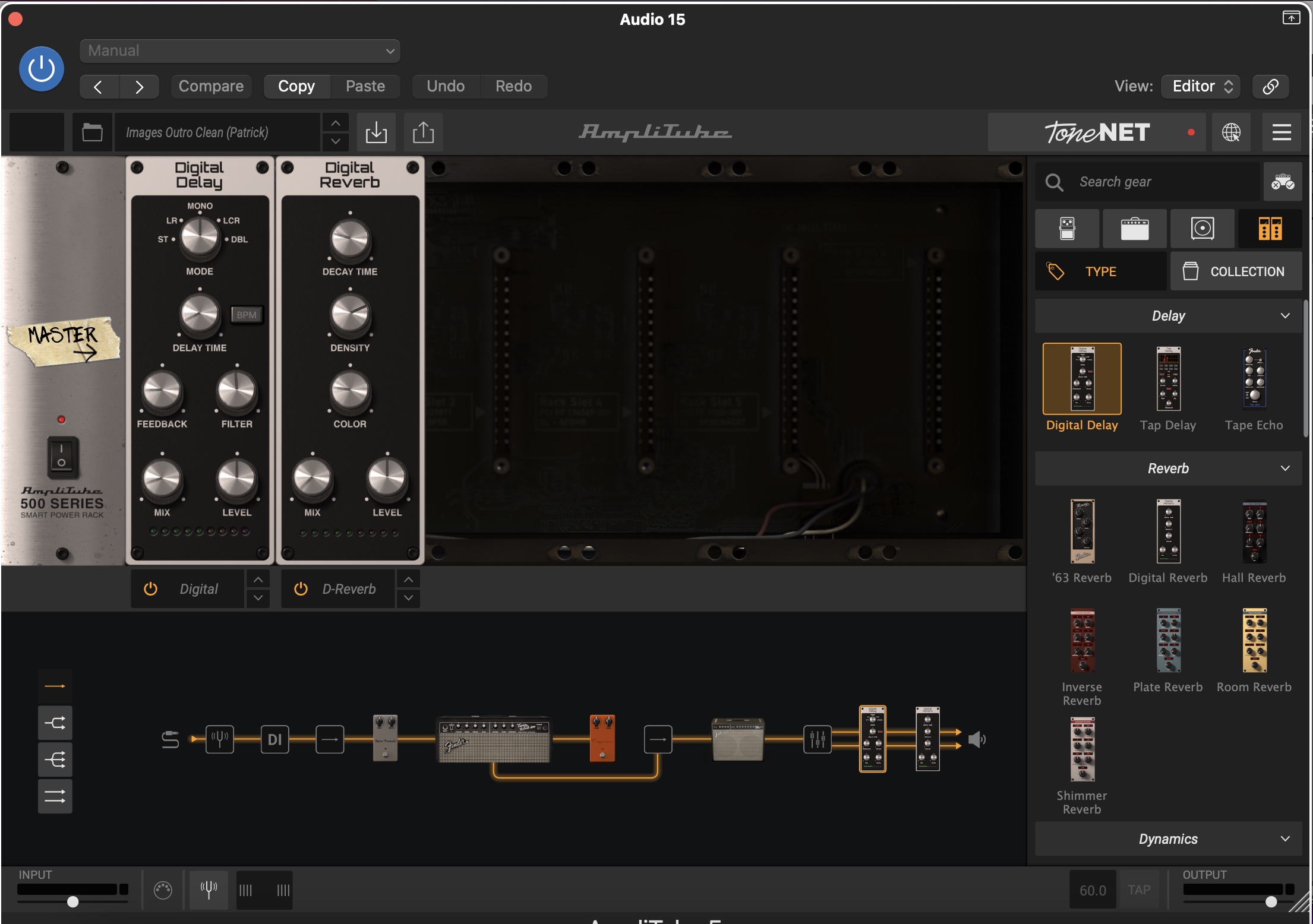This screenshot has height=924, width=1313.
Task: Step to previous preset with up chevron
Action: (336, 123)
